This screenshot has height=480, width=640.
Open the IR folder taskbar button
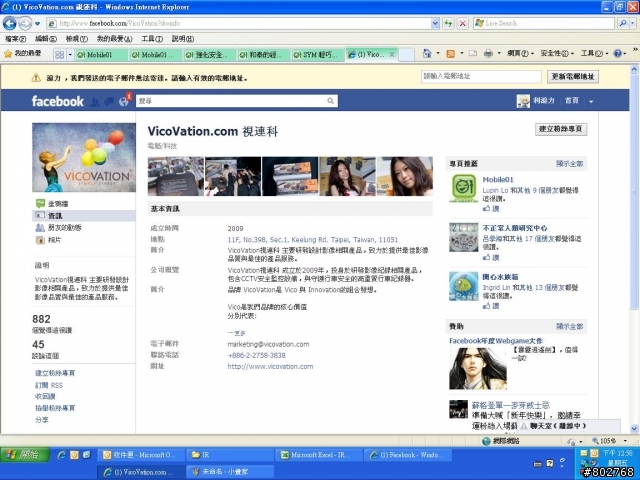click(x=230, y=455)
